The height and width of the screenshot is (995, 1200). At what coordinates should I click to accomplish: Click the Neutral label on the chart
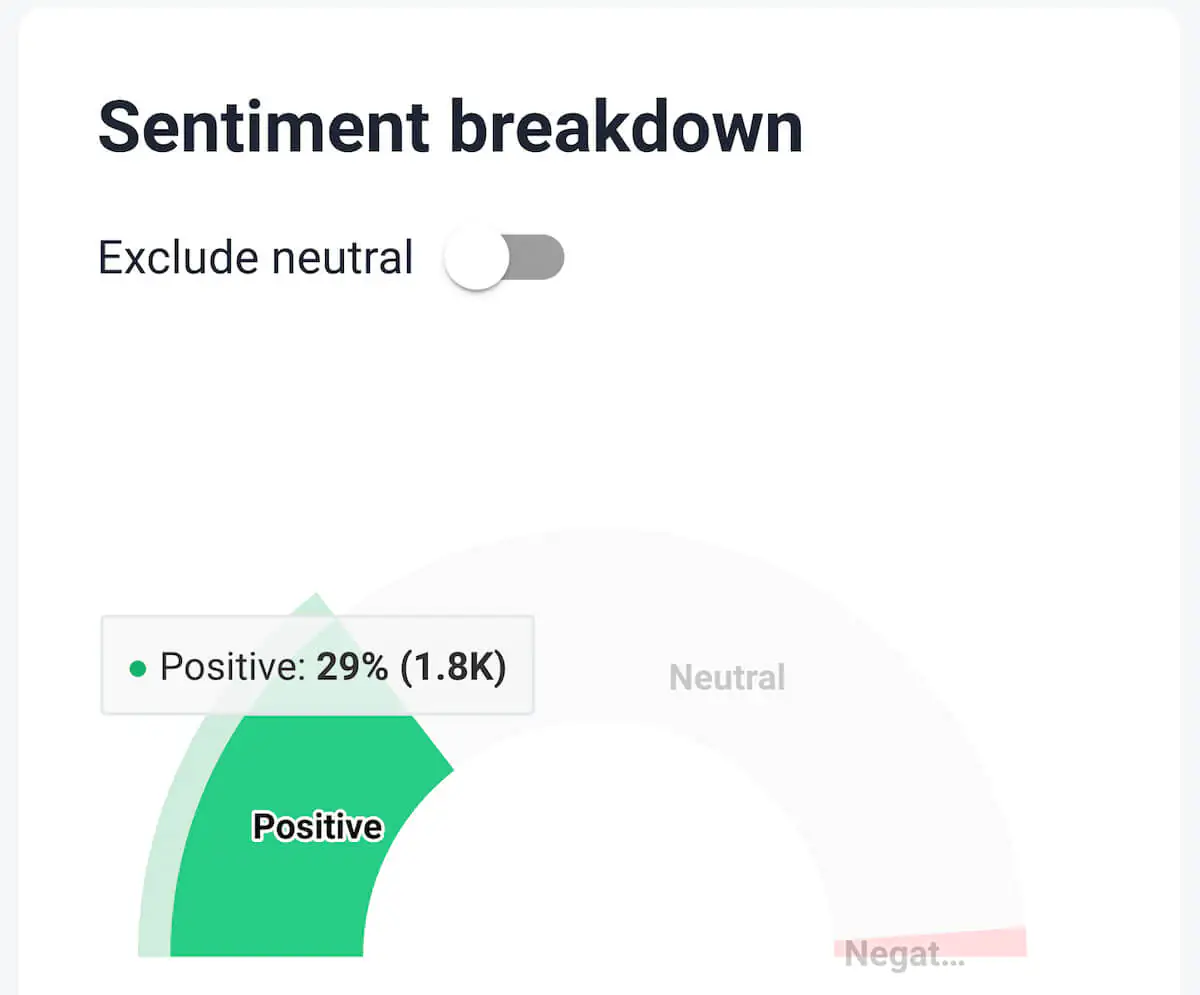pyautogui.click(x=726, y=677)
